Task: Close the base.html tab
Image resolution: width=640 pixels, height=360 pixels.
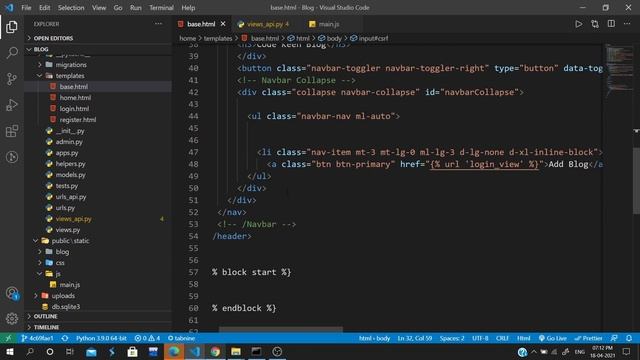Action: (223, 24)
